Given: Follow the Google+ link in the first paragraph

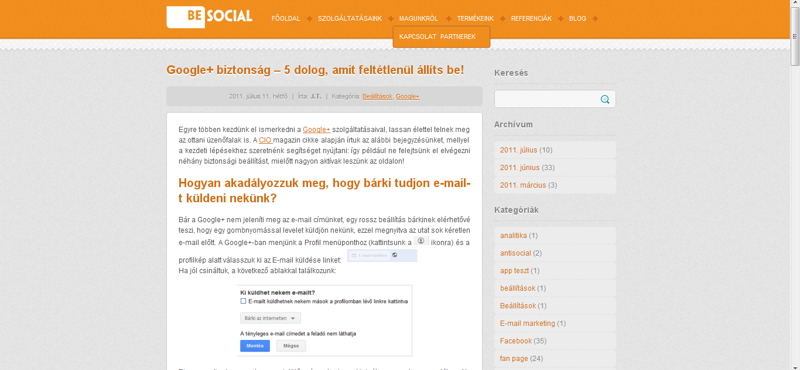Looking at the screenshot, I should (316, 130).
